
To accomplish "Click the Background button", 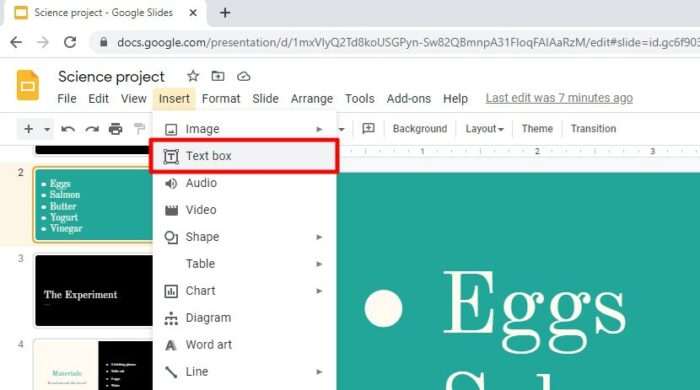I will click(420, 129).
